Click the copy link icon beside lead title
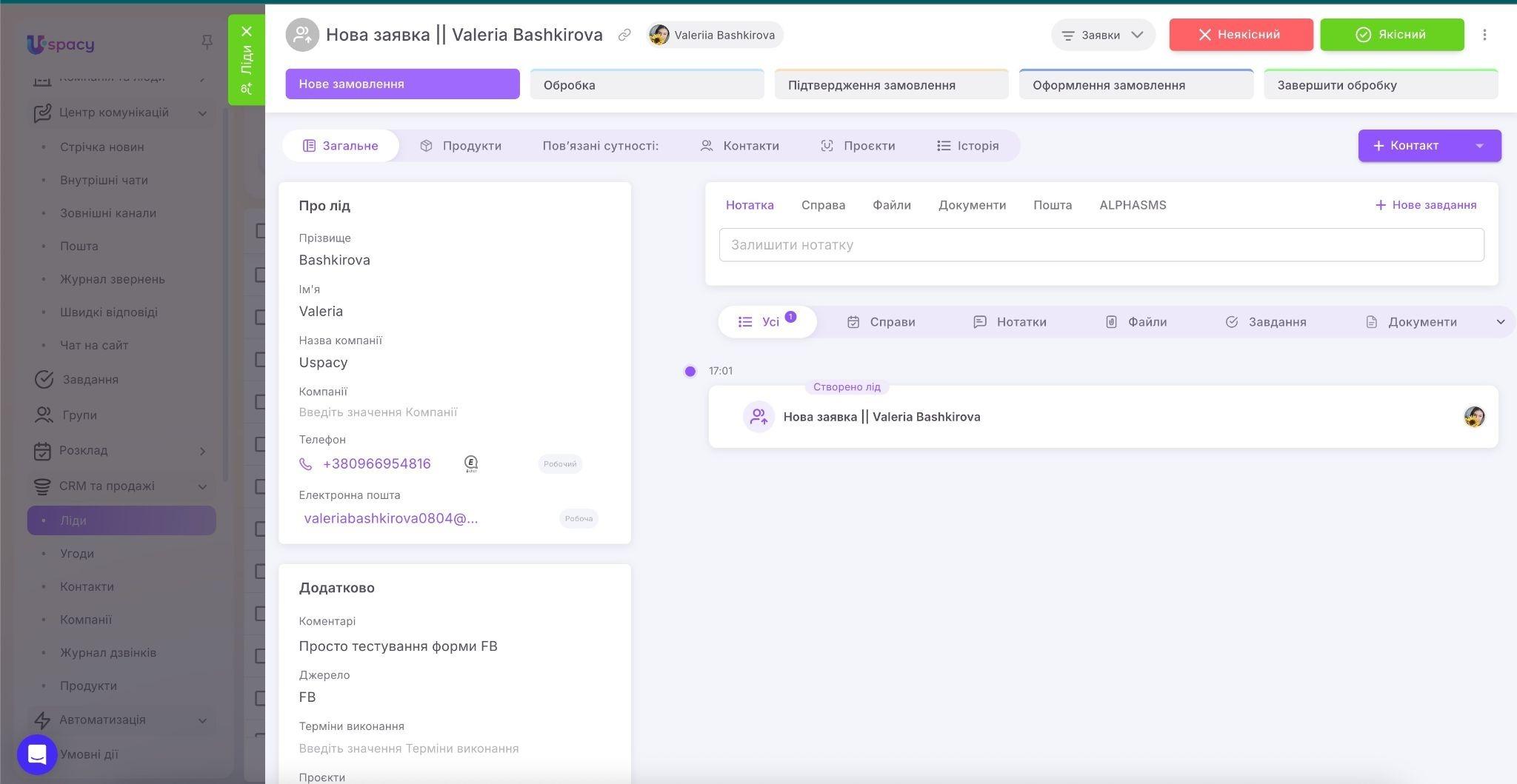The height and width of the screenshot is (784, 1517). point(624,35)
